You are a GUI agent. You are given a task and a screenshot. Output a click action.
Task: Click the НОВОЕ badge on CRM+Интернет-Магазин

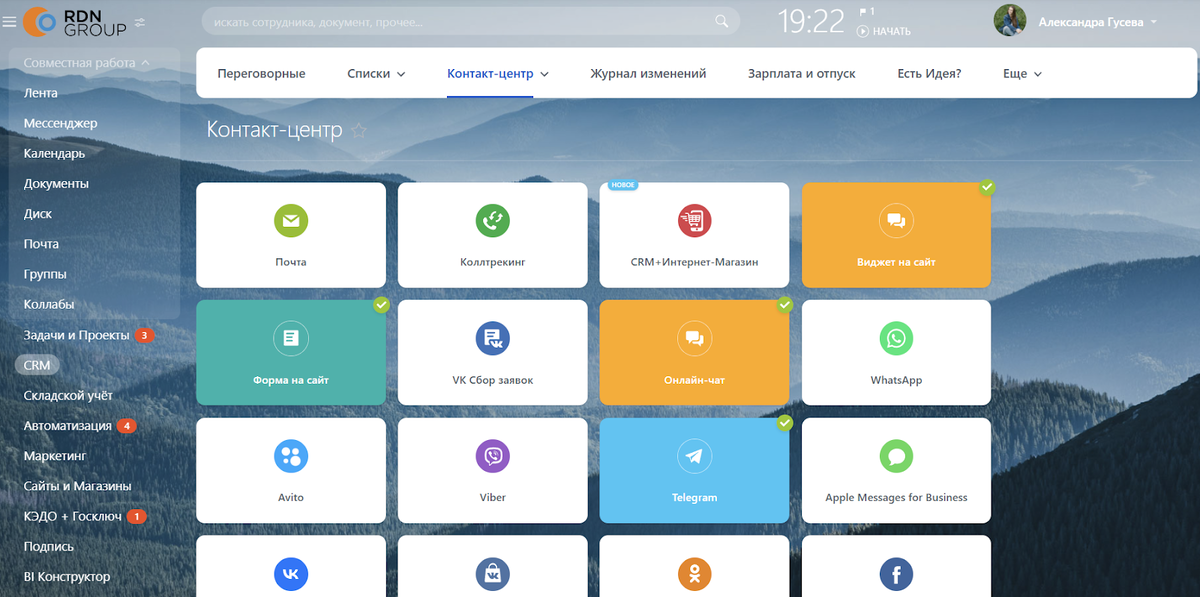623,185
